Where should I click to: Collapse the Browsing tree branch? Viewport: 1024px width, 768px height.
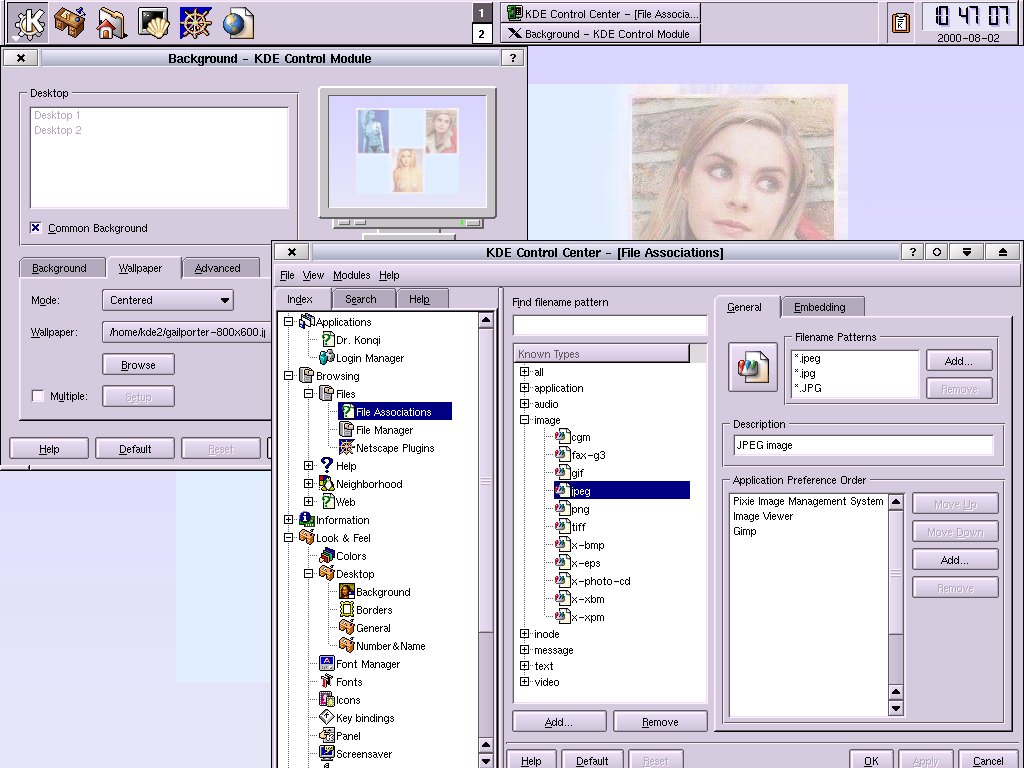click(x=289, y=376)
